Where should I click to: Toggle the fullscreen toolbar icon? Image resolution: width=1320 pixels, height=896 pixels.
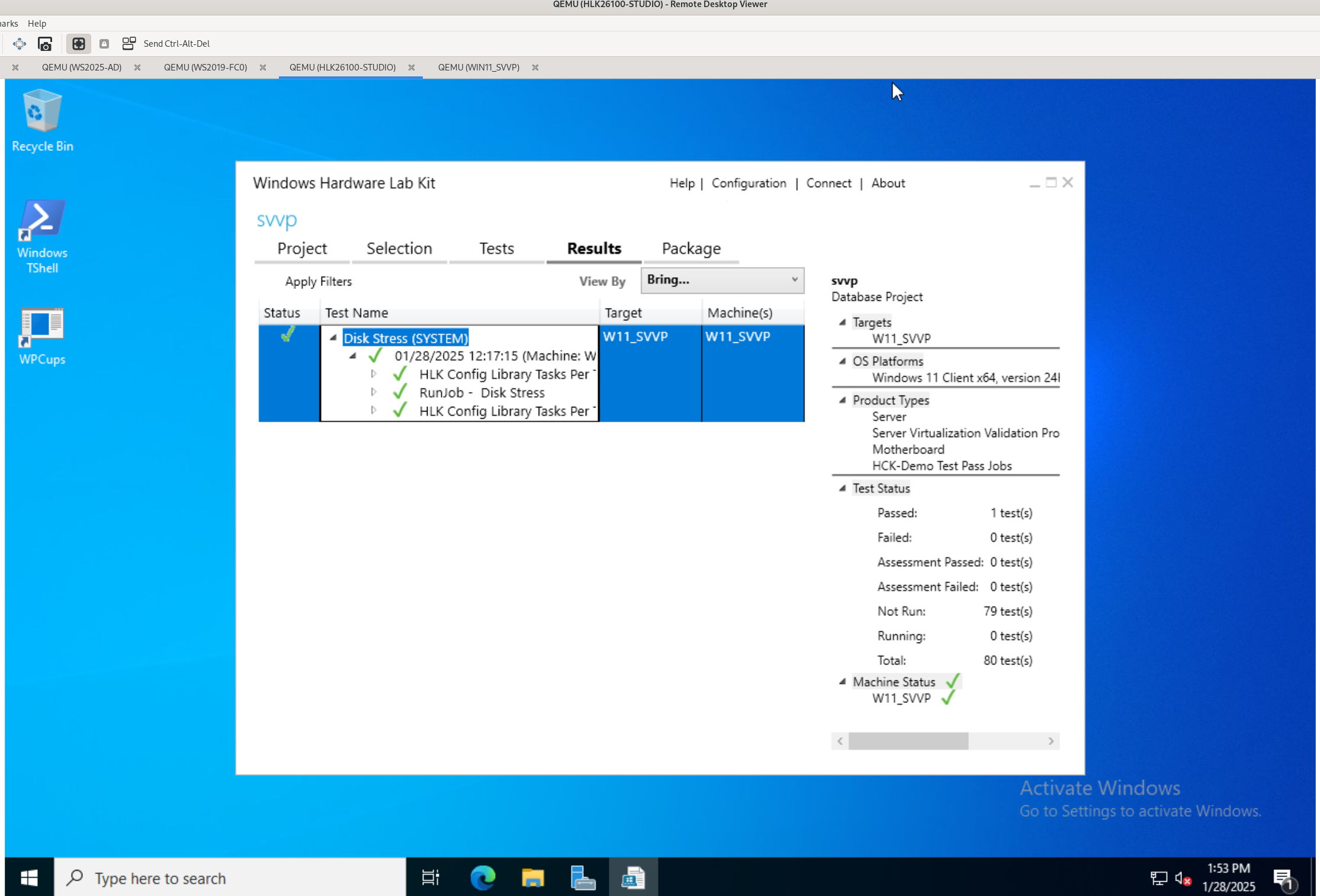click(x=78, y=44)
